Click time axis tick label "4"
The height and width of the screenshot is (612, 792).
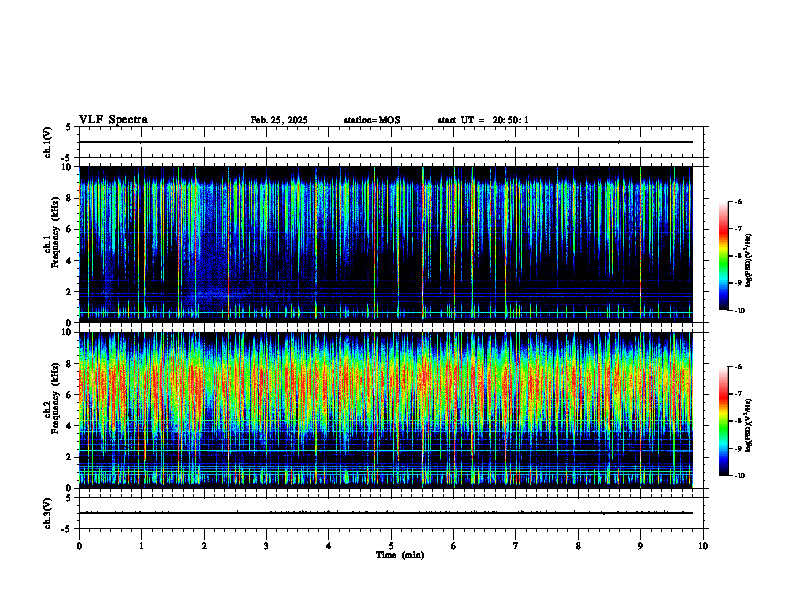pyautogui.click(x=329, y=546)
